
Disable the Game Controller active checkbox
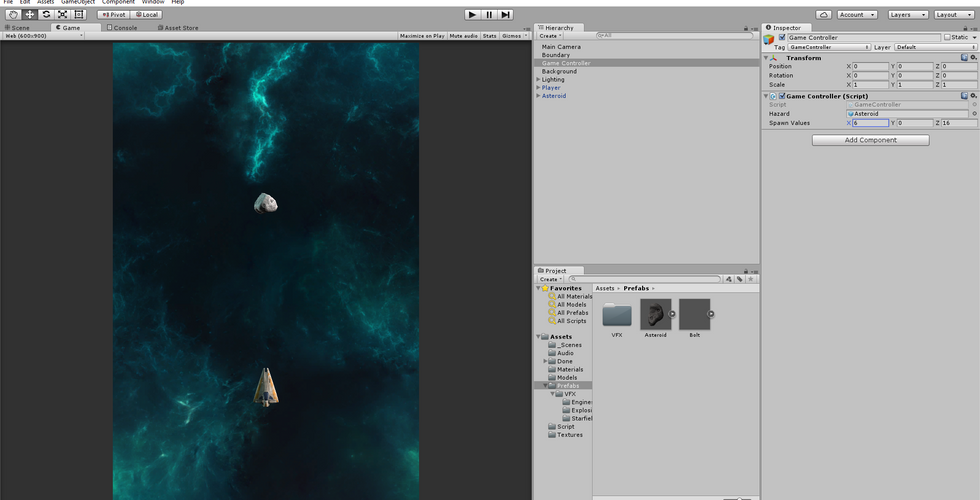[782, 37]
